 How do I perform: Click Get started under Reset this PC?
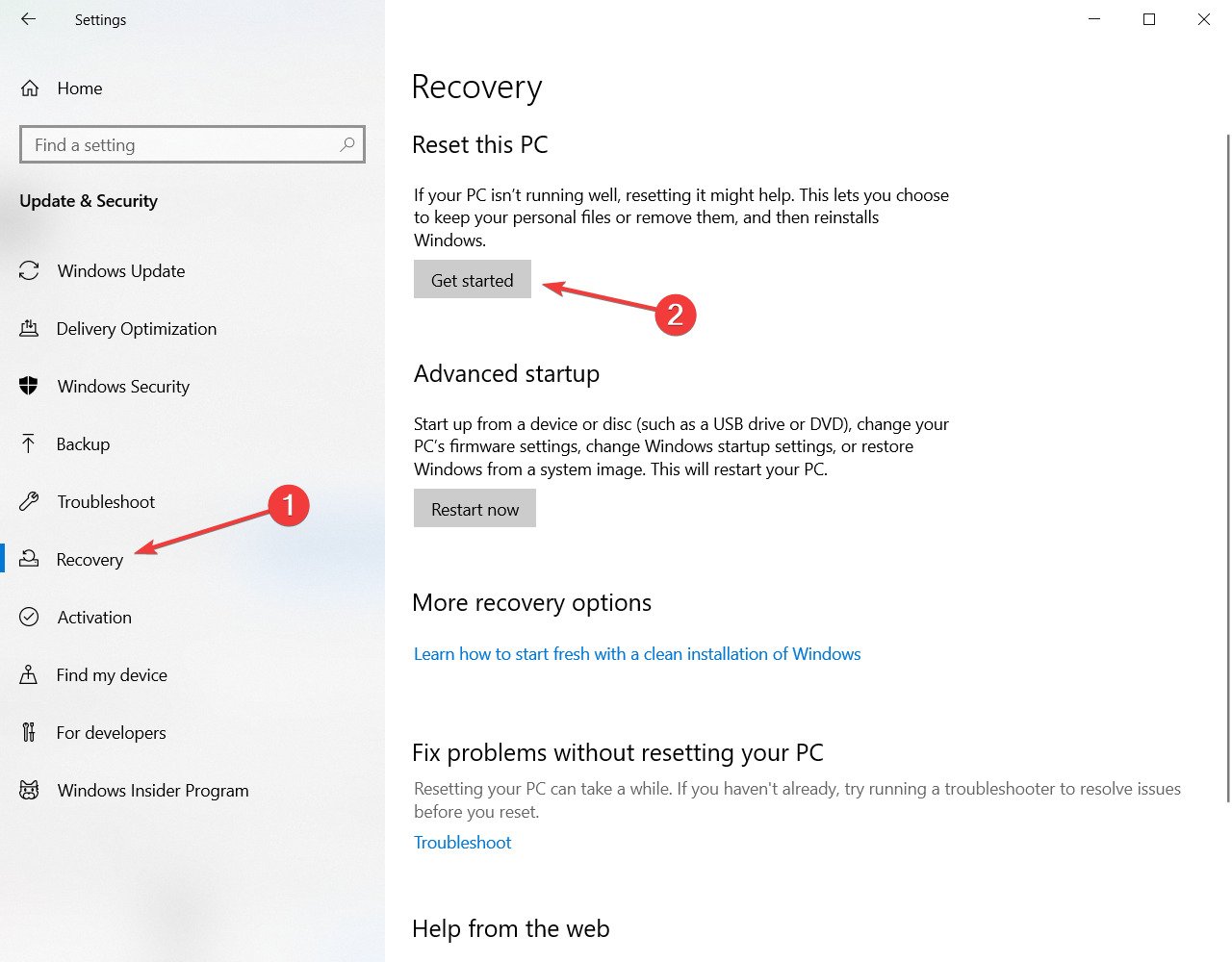(x=473, y=280)
